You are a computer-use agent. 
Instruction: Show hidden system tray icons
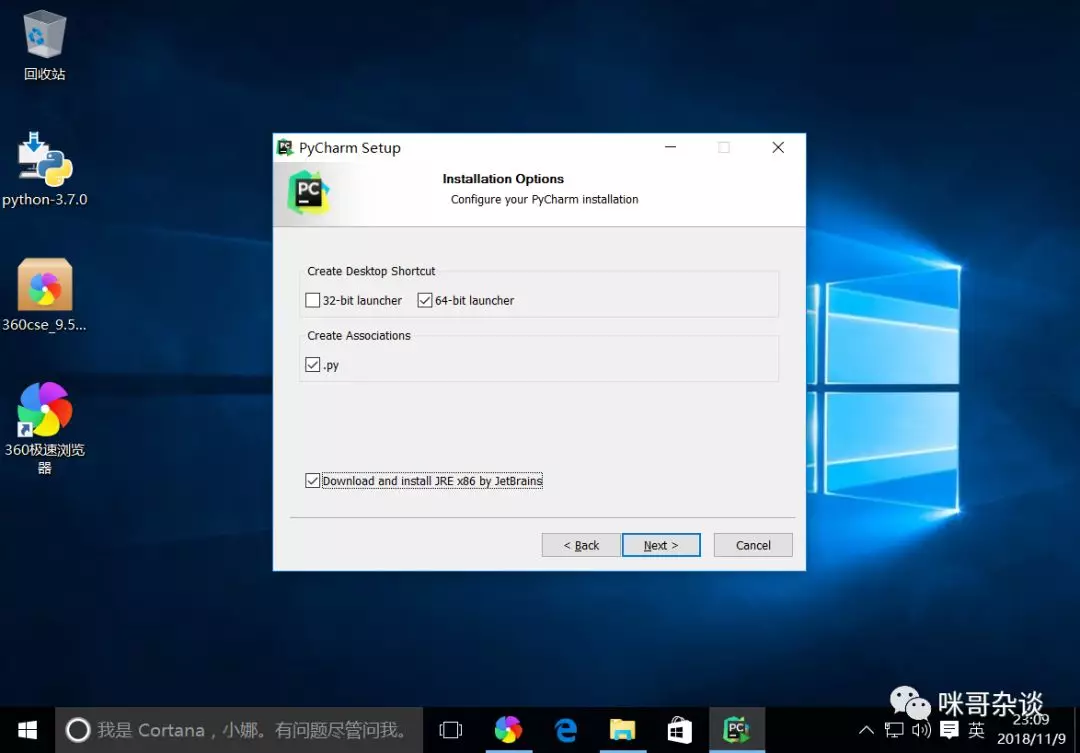[x=866, y=730]
